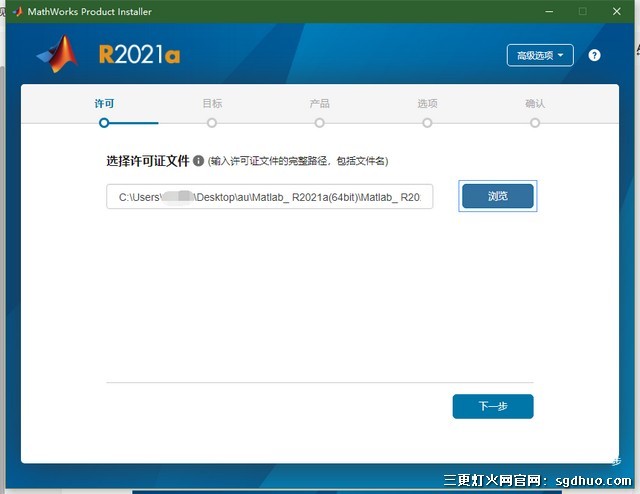
Task: Click the MATLAB logo in header
Action: 58,54
